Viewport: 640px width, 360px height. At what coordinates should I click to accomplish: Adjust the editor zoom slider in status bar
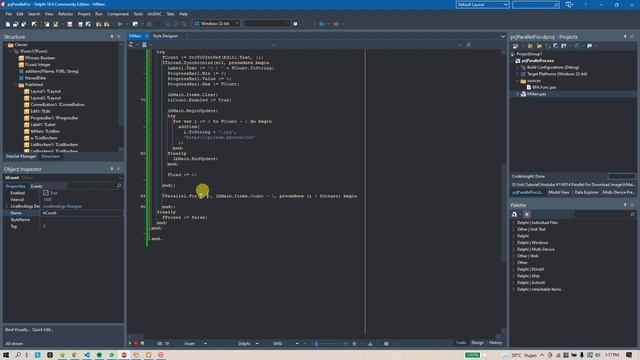coord(316,344)
